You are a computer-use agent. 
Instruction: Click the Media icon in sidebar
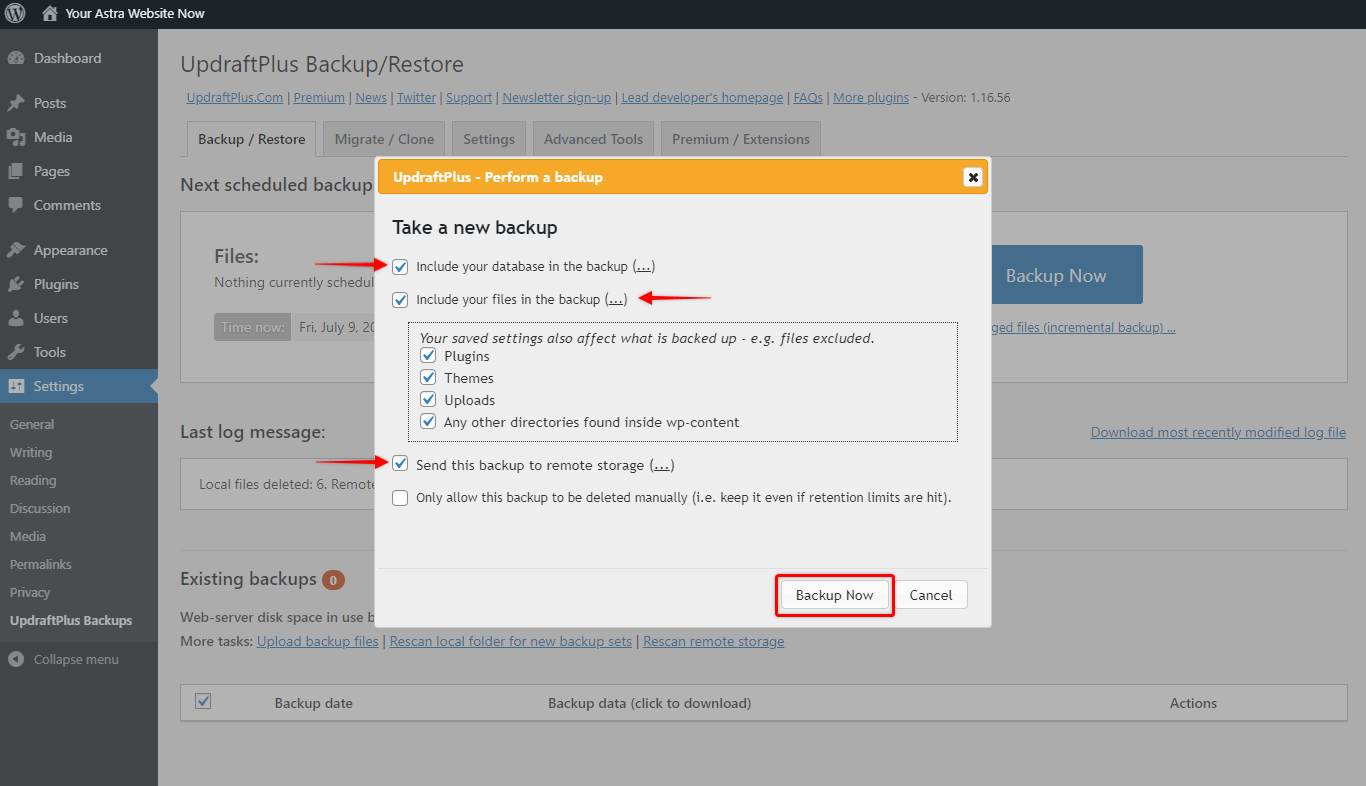pos(16,137)
